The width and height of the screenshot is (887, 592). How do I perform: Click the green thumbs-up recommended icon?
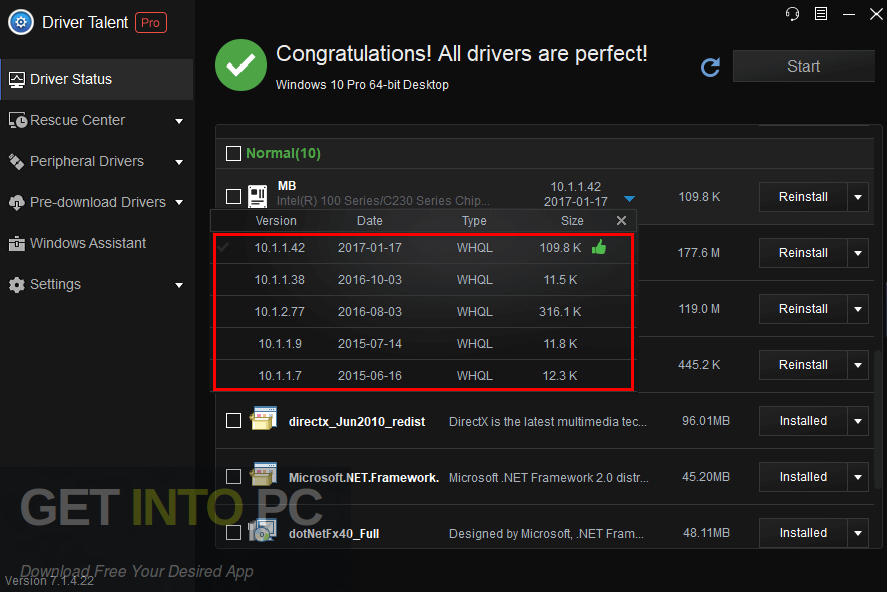pyautogui.click(x=599, y=247)
